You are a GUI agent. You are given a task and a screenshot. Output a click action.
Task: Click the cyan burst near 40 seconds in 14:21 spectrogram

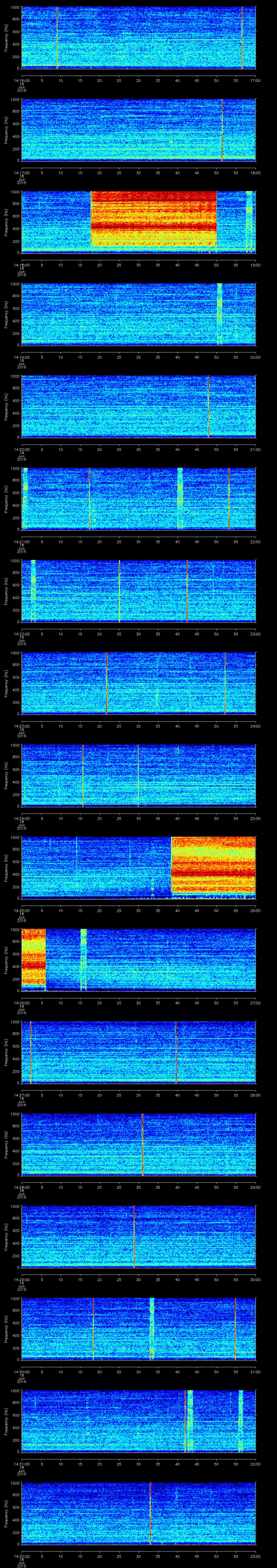pos(180,499)
